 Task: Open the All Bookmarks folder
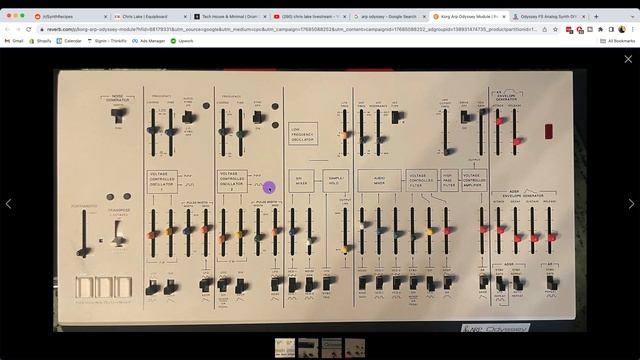click(618, 41)
